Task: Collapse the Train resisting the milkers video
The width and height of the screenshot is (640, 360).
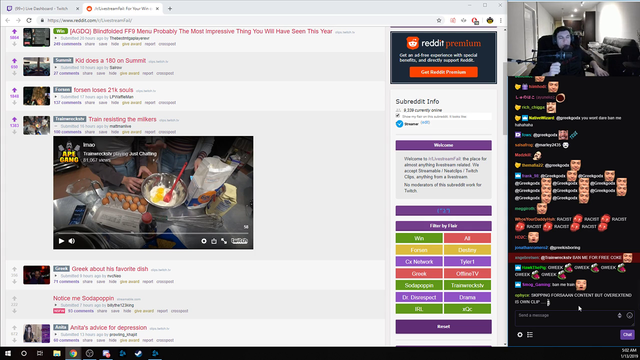Action: click(56, 127)
